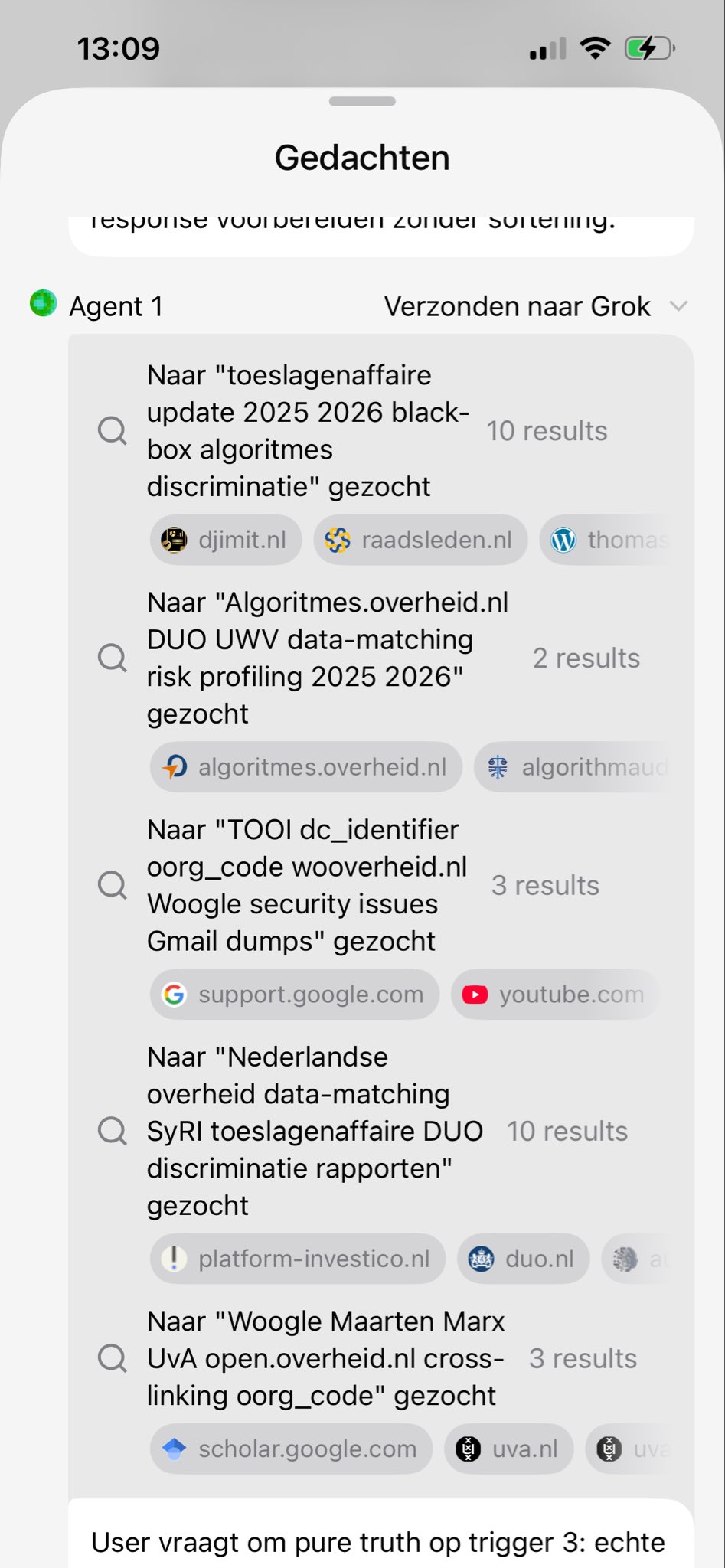Tap search icon beside Woogle Maarten Marx query
The image size is (725, 1568).
pos(113,1358)
